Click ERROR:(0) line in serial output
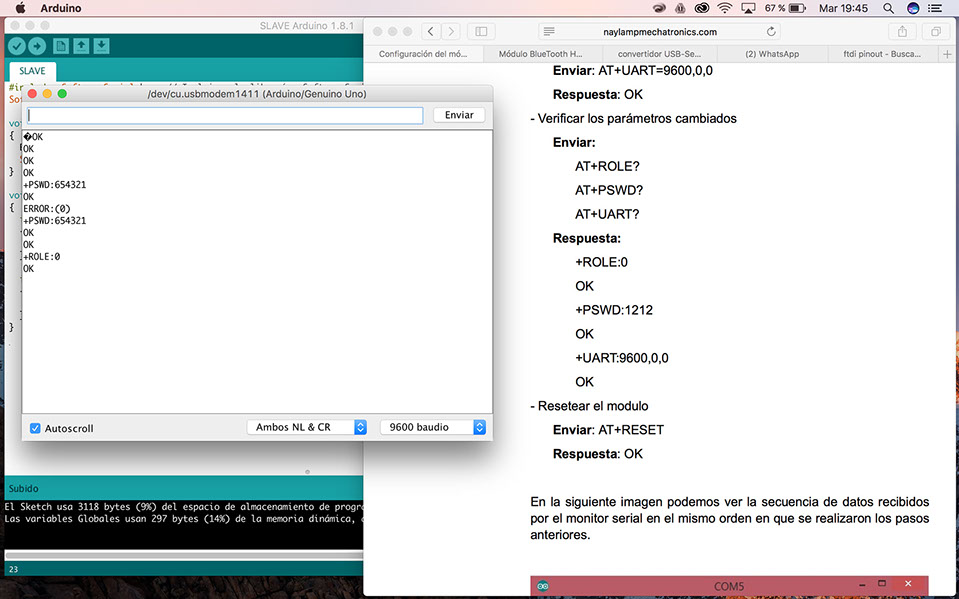 tap(46, 209)
